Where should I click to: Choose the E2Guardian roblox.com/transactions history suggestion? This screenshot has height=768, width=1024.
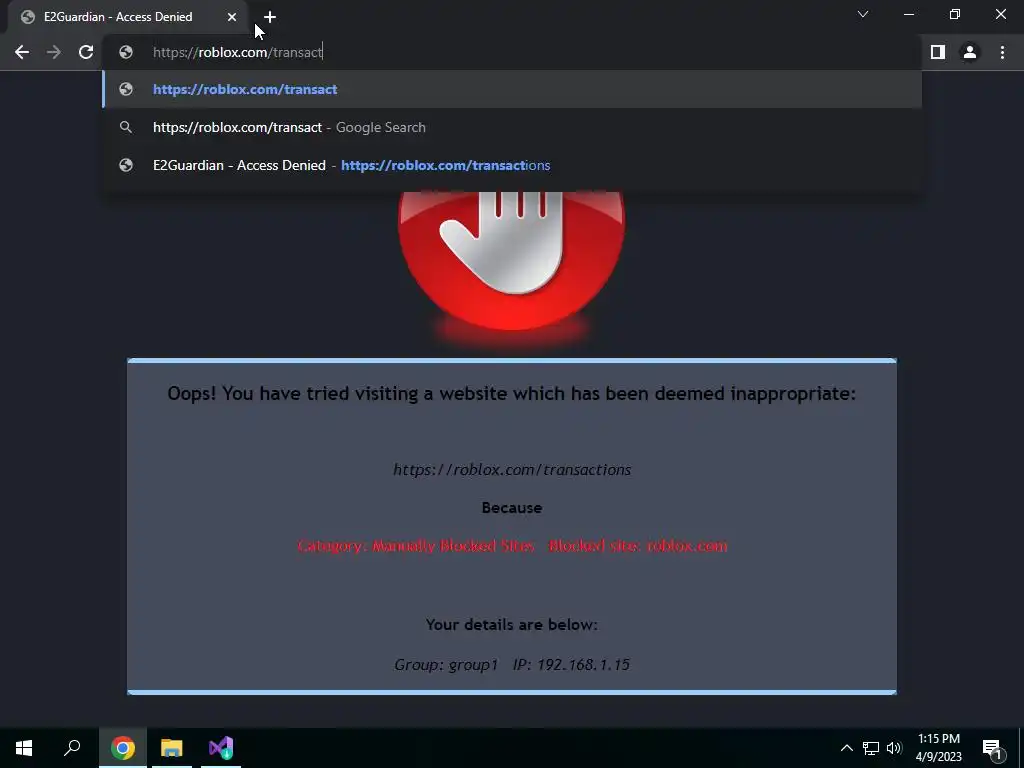pyautogui.click(x=513, y=165)
